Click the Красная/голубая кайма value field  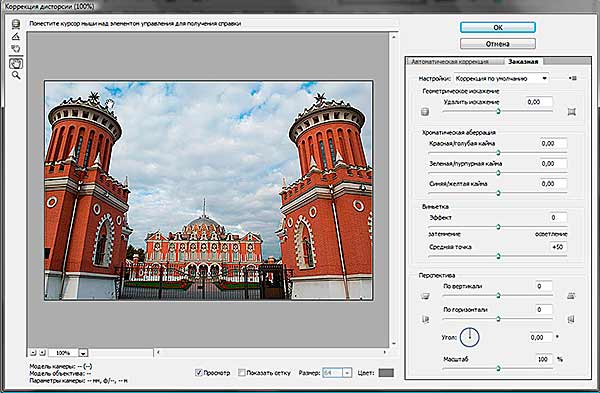[553, 144]
